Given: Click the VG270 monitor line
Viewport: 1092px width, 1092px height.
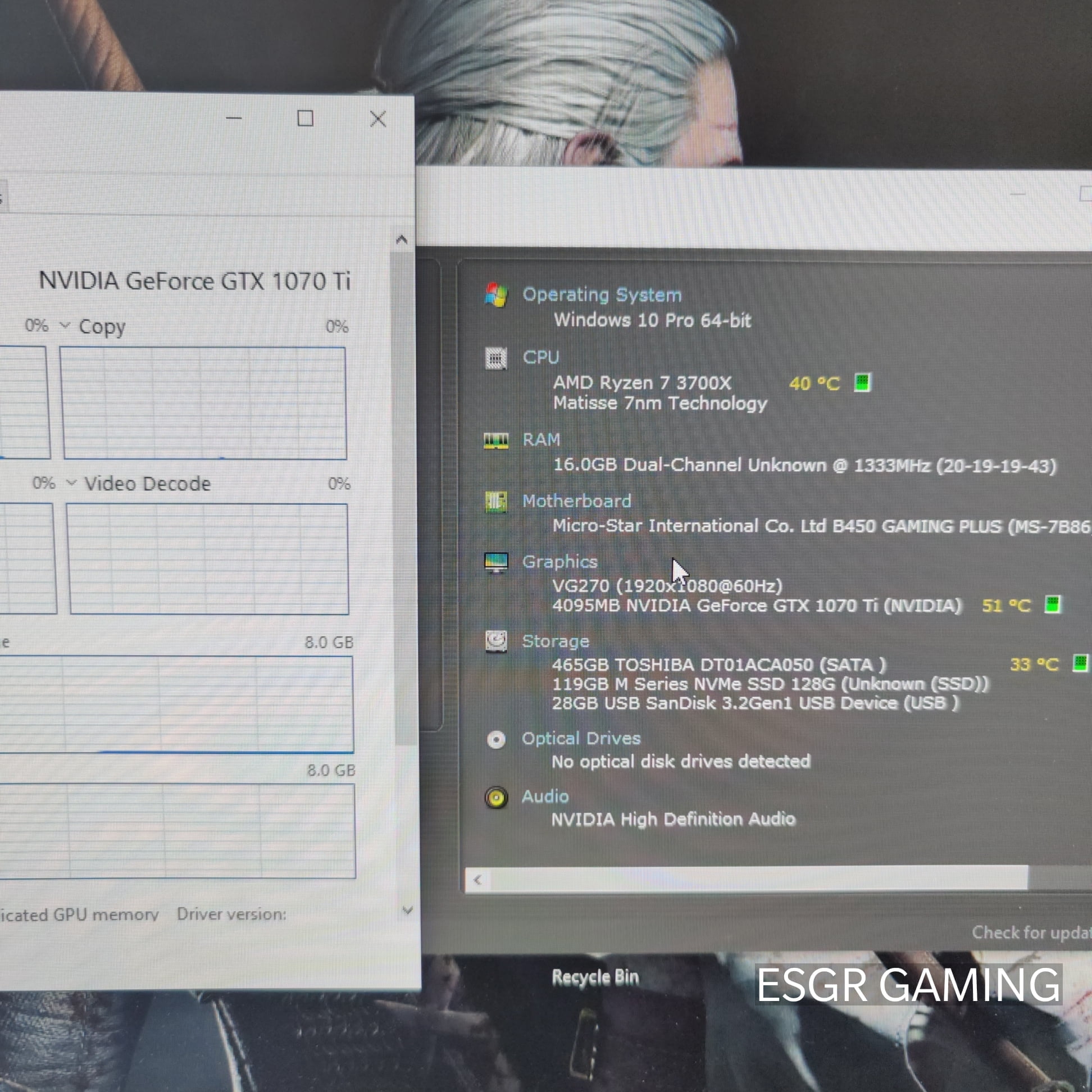Looking at the screenshot, I should coord(667,585).
